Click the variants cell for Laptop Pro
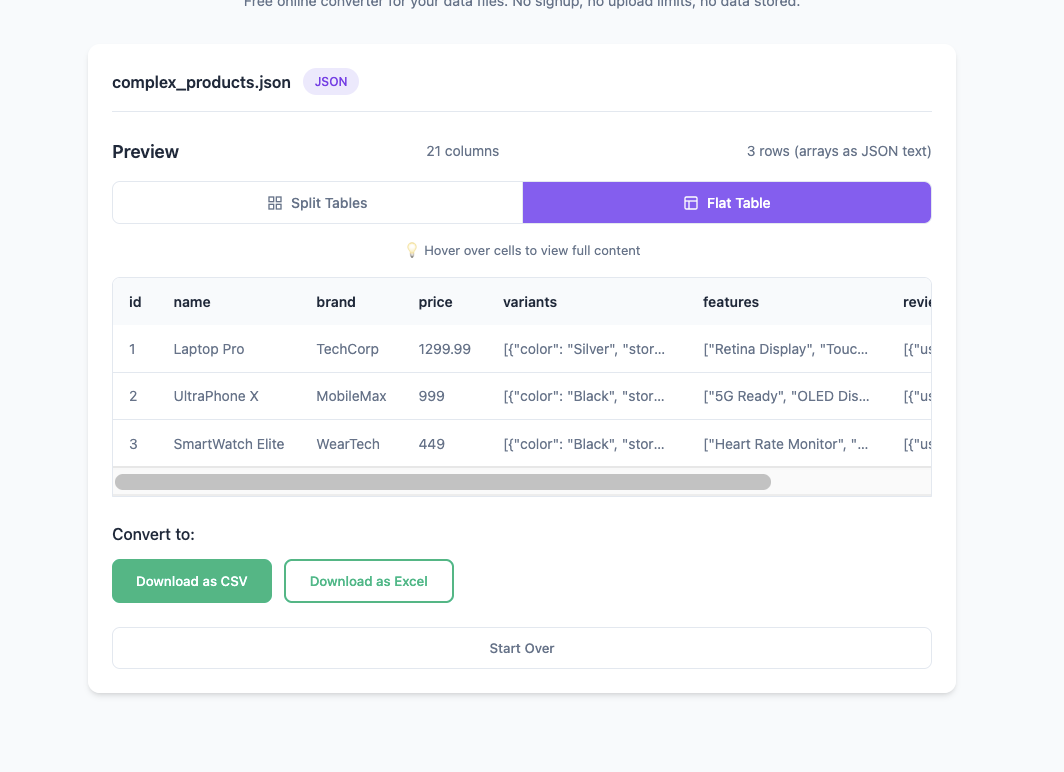The image size is (1064, 772). [x=585, y=349]
